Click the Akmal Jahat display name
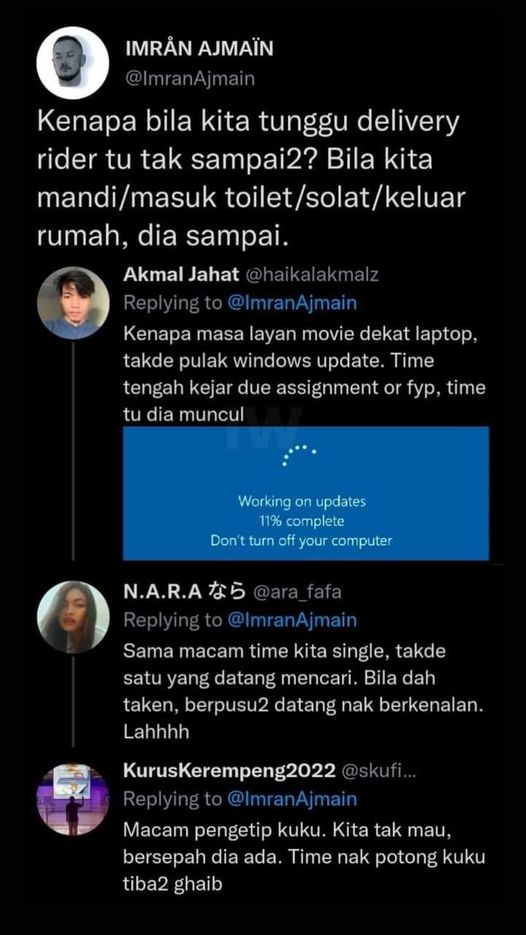526x935 pixels. pyautogui.click(x=181, y=274)
